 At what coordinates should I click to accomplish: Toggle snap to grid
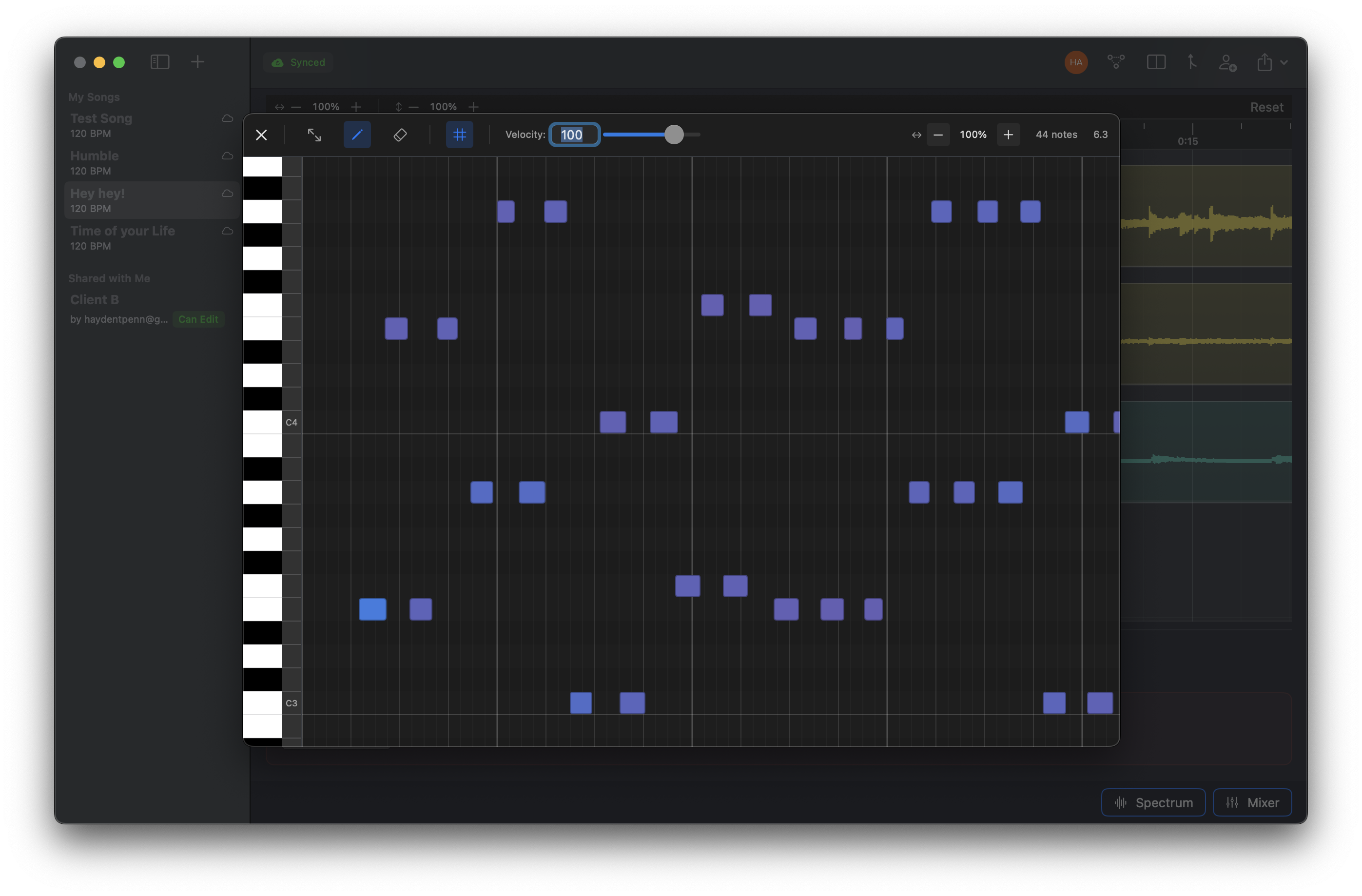coord(460,135)
